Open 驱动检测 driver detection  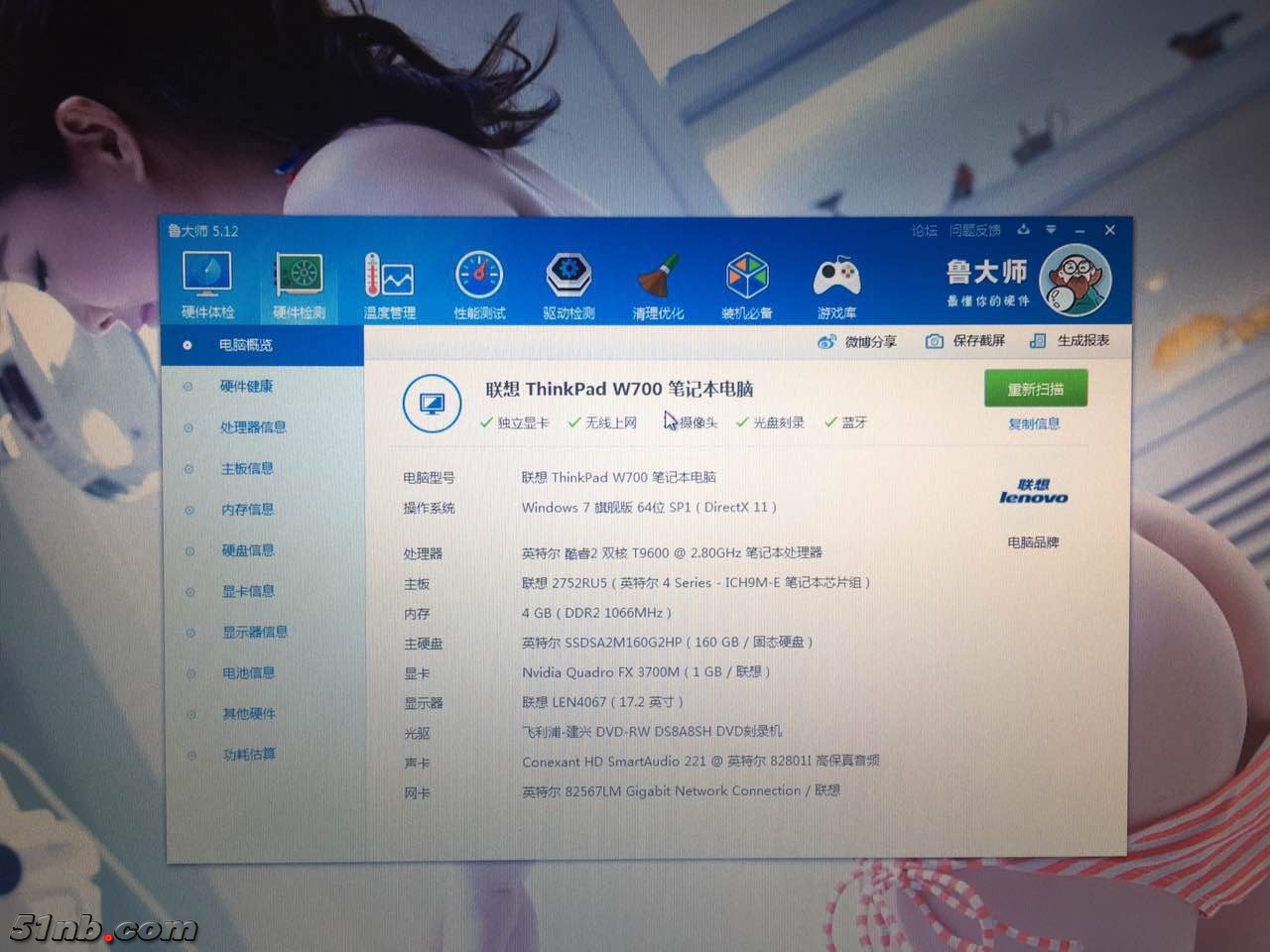[x=569, y=283]
